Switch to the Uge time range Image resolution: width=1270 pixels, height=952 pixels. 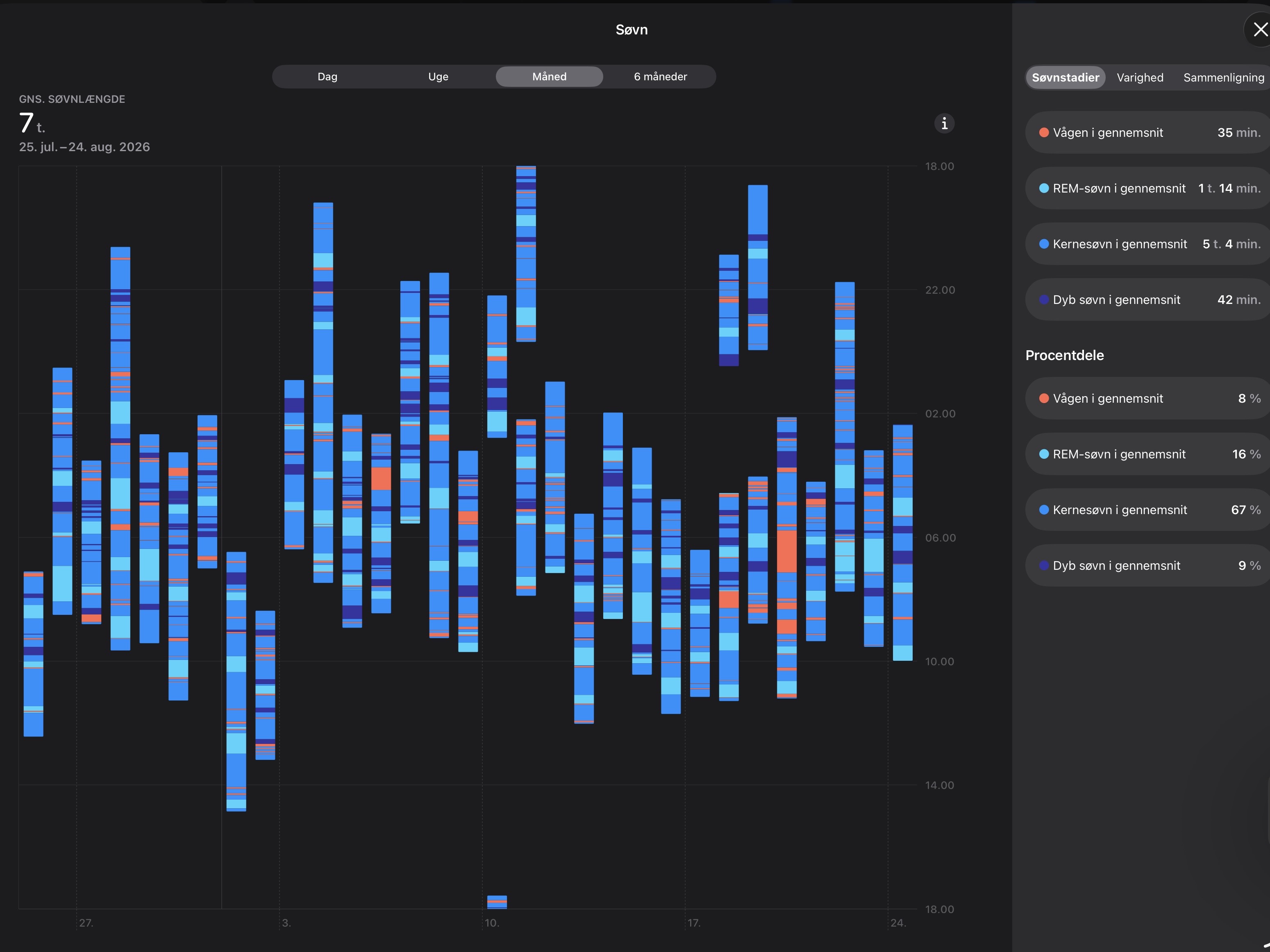pos(438,77)
